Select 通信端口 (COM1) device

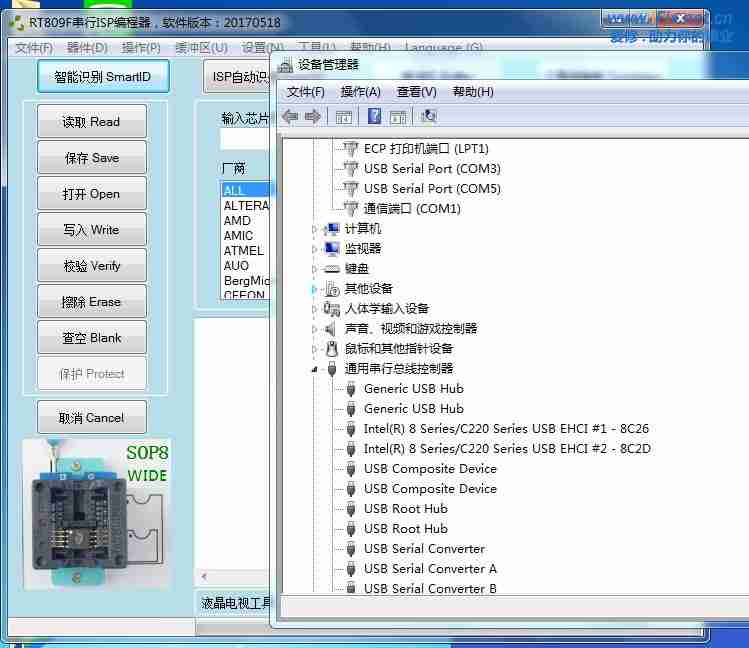[412, 209]
